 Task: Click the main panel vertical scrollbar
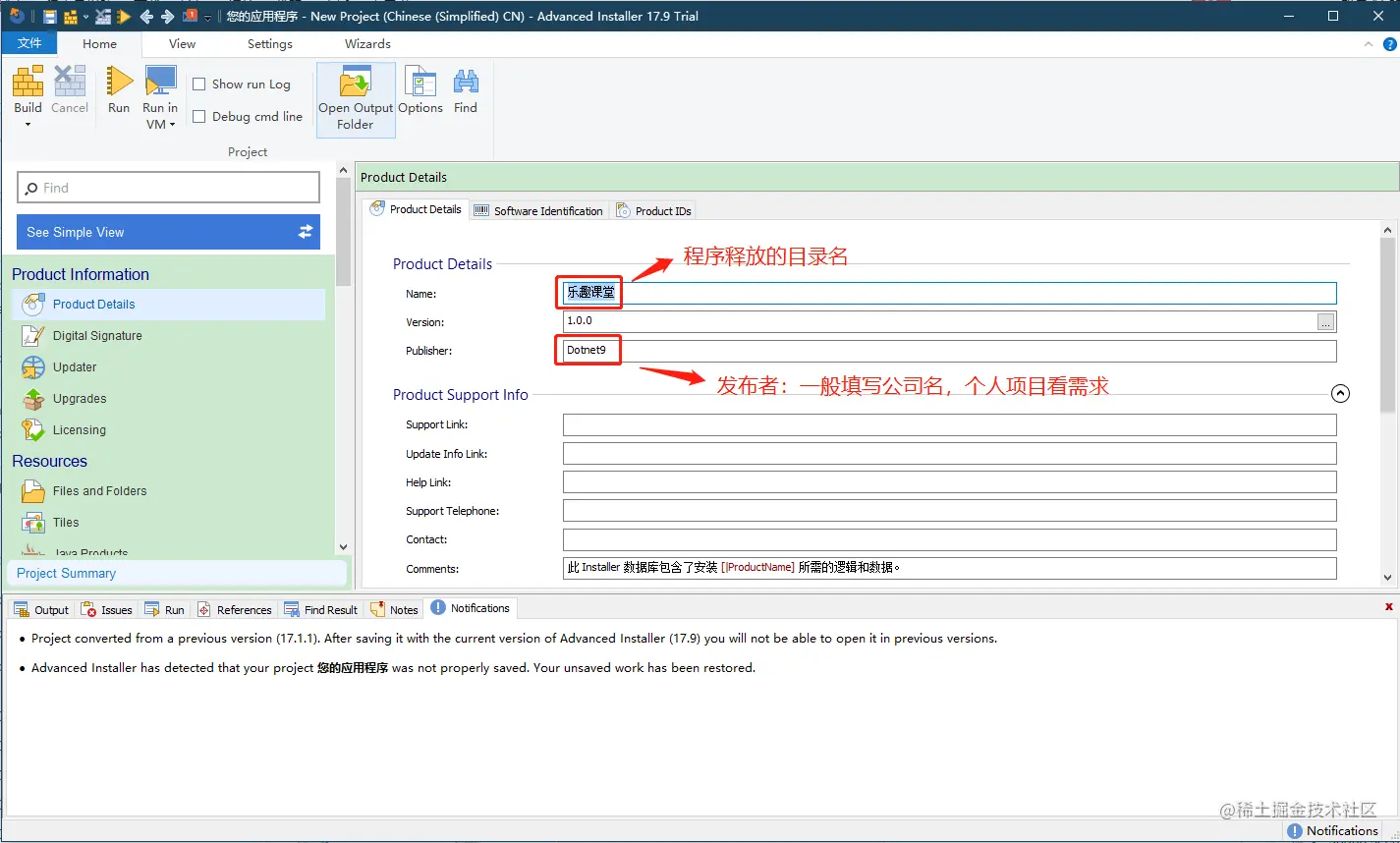point(1387,324)
